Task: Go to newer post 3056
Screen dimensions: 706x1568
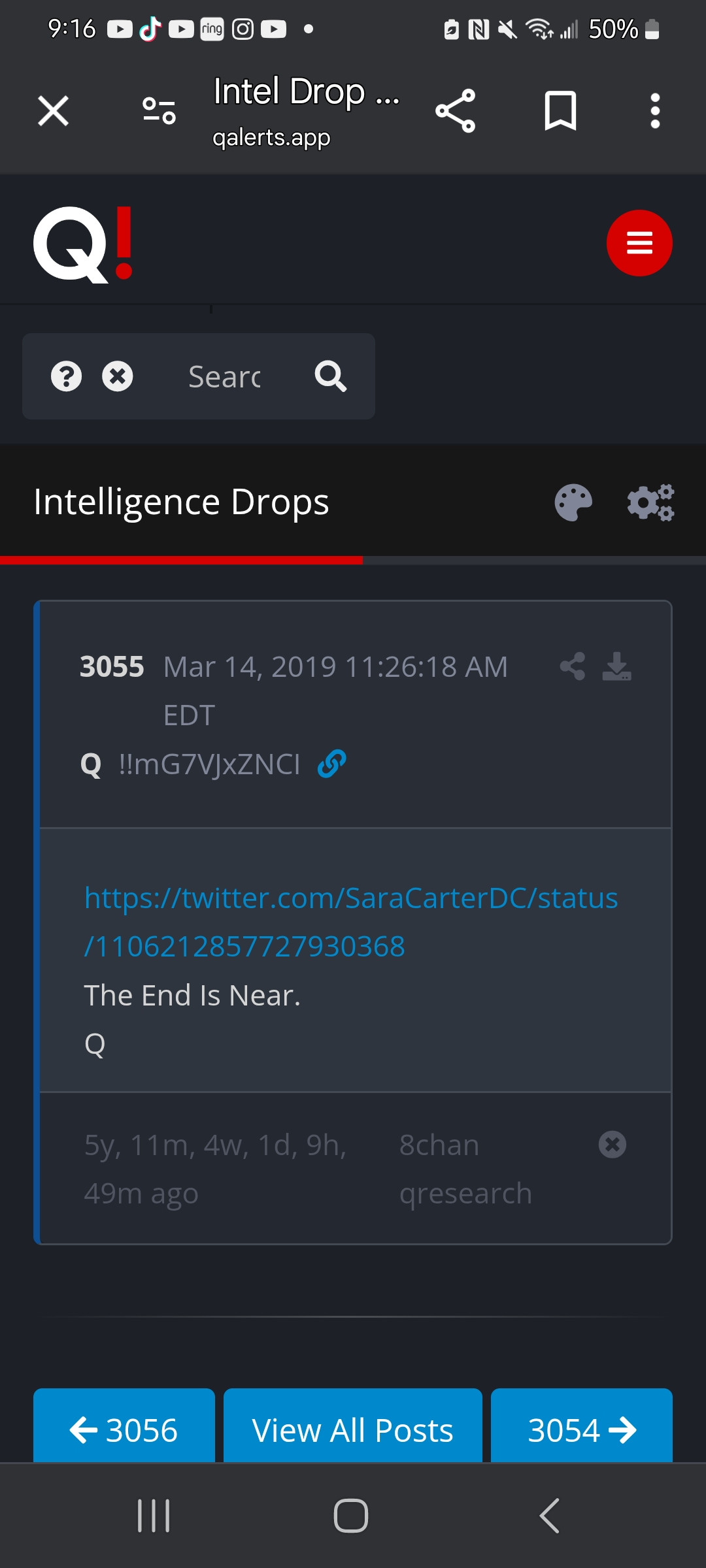Action: [x=124, y=1429]
